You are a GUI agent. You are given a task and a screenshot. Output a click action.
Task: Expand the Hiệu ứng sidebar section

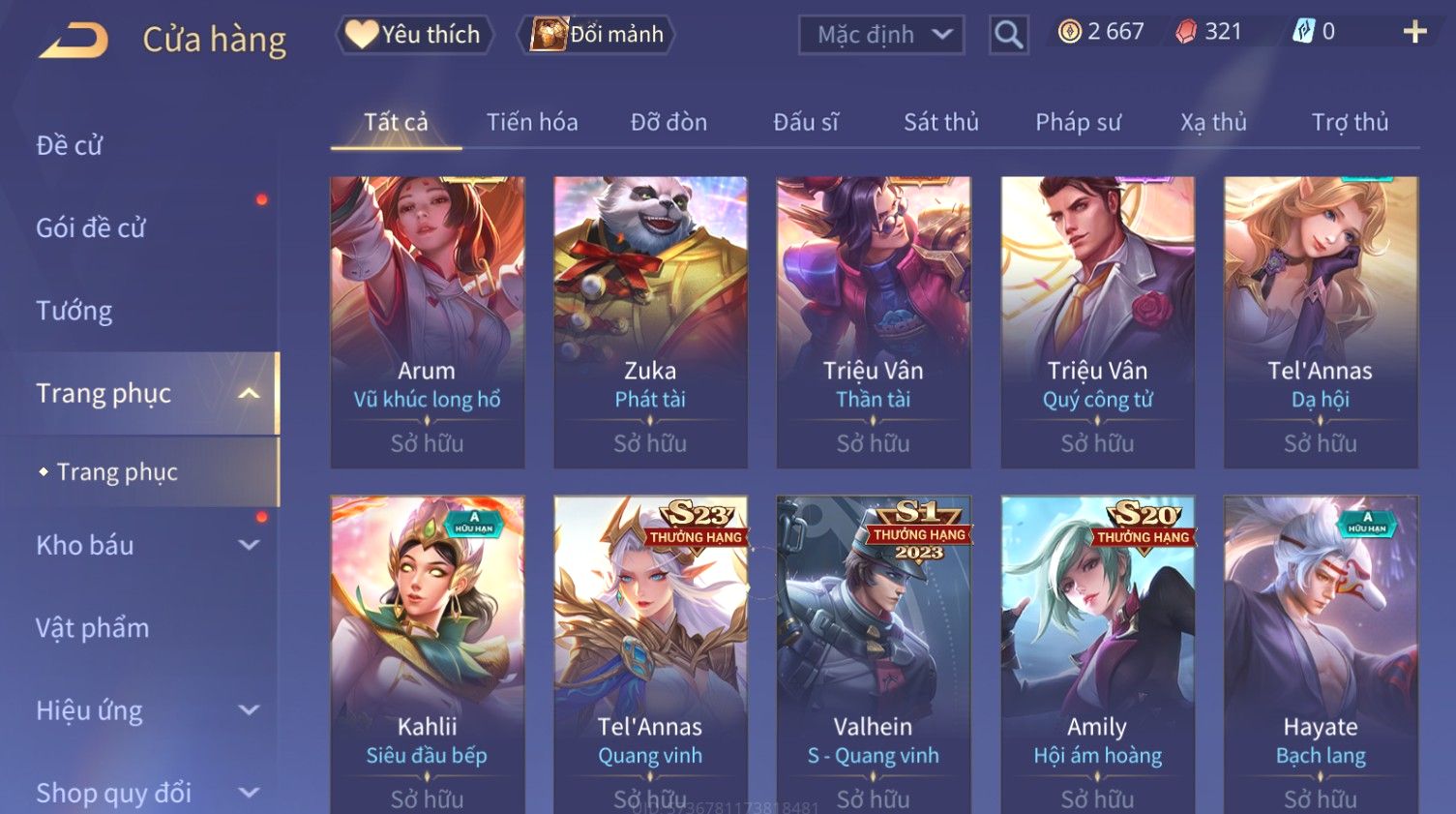point(249,709)
